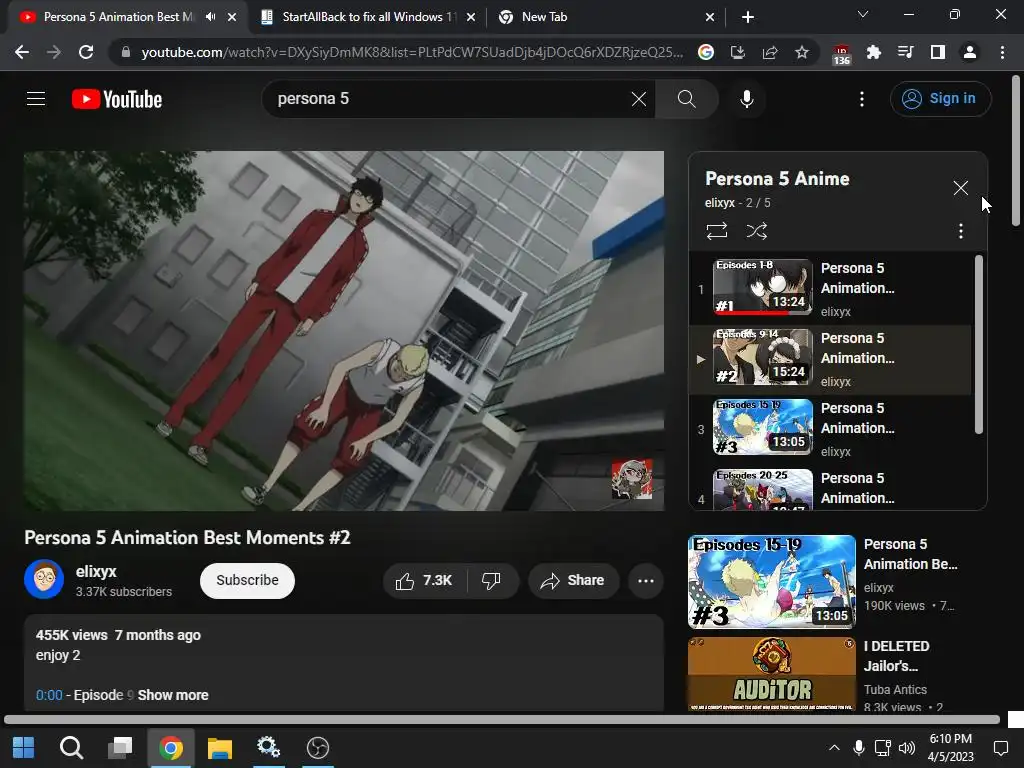1024x768 pixels.
Task: Open File Explorer from taskbar
Action: [x=220, y=748]
